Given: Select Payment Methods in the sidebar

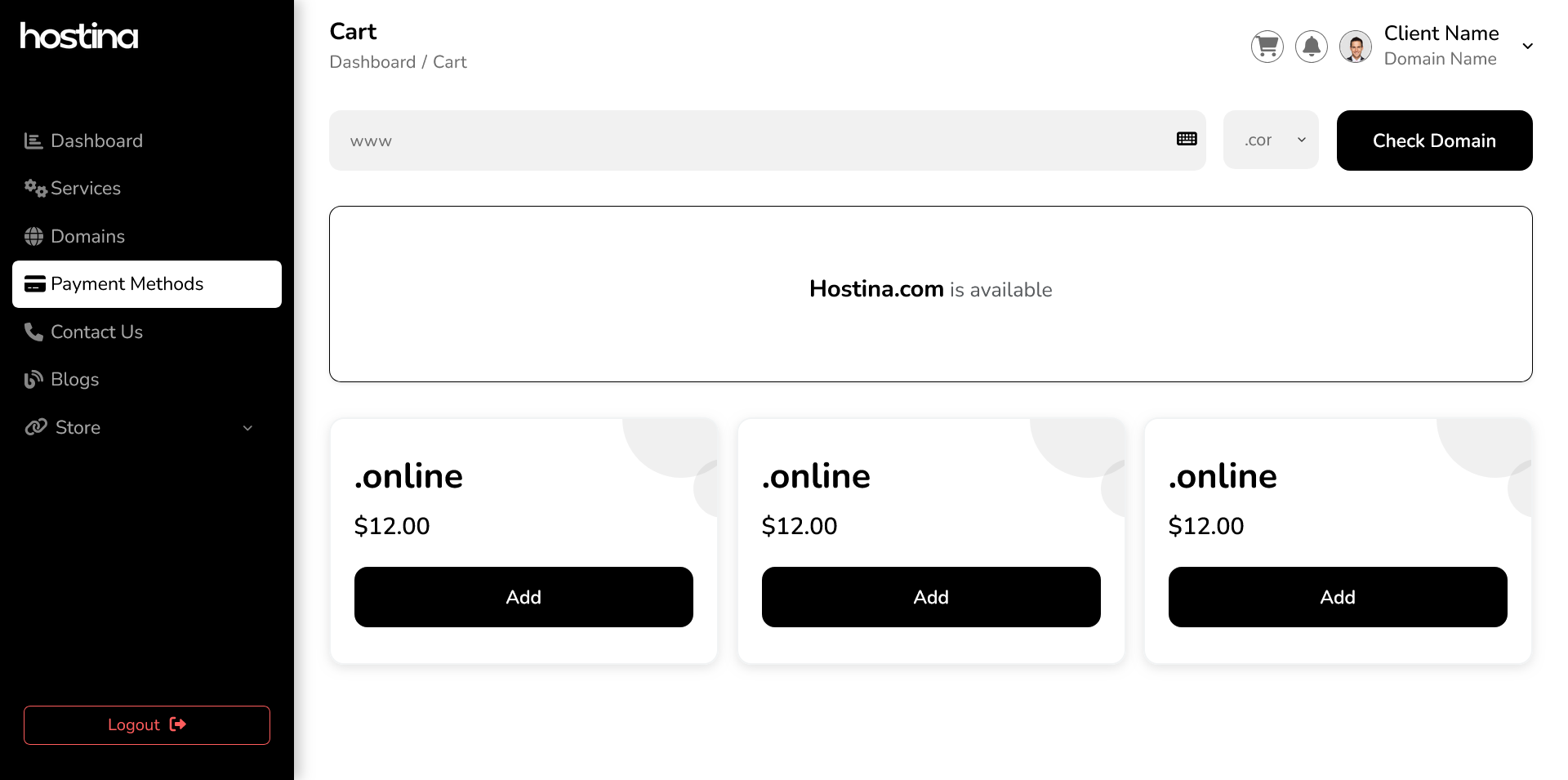Looking at the screenshot, I should point(147,284).
